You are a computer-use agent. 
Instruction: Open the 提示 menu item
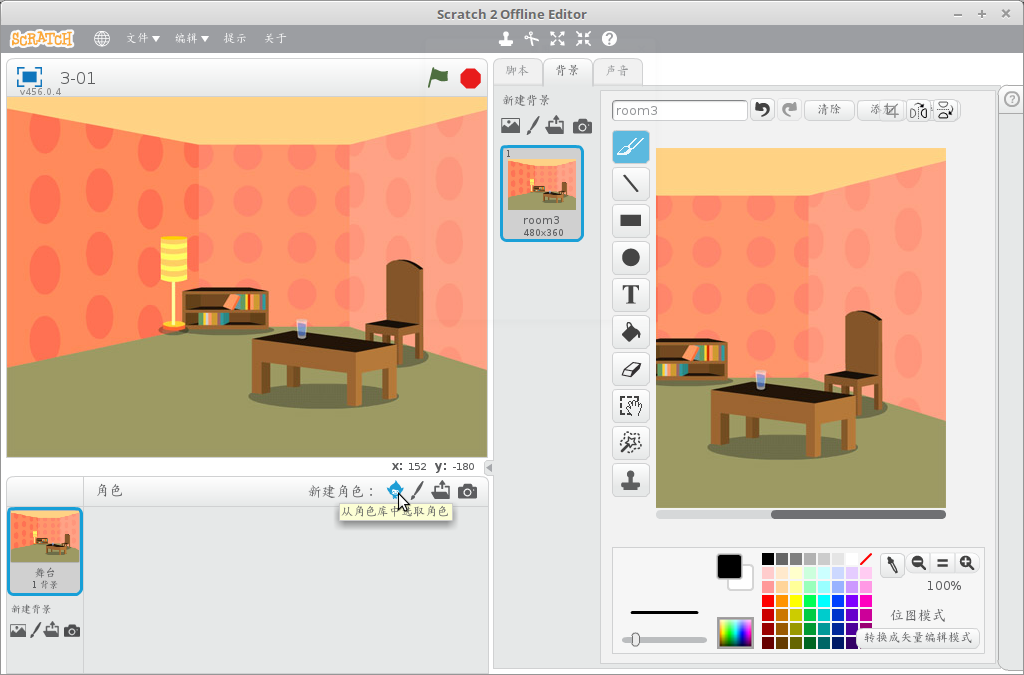[x=235, y=39]
